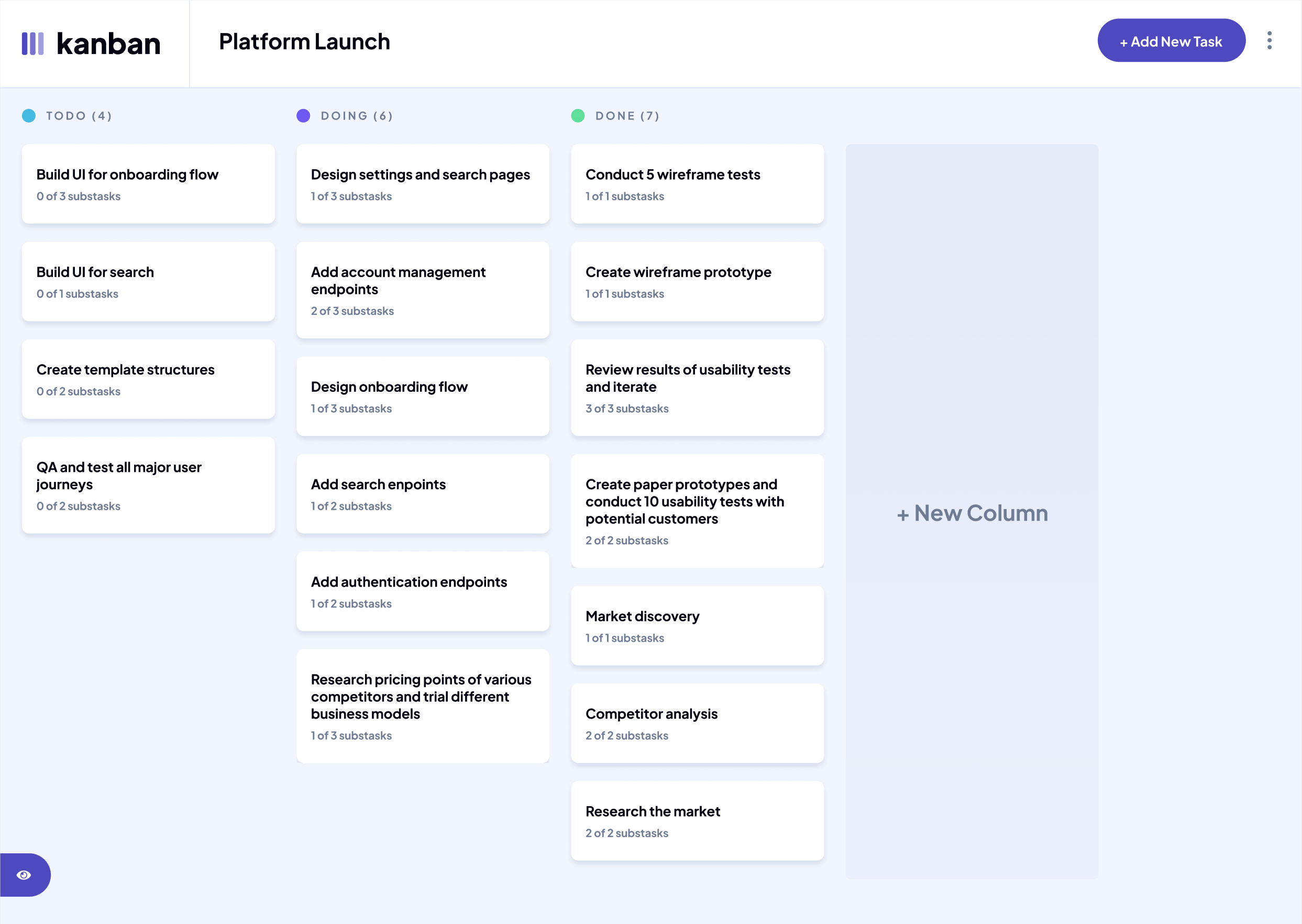Select the Add authentication endpoints card
Image resolution: width=1302 pixels, height=924 pixels.
pos(422,591)
